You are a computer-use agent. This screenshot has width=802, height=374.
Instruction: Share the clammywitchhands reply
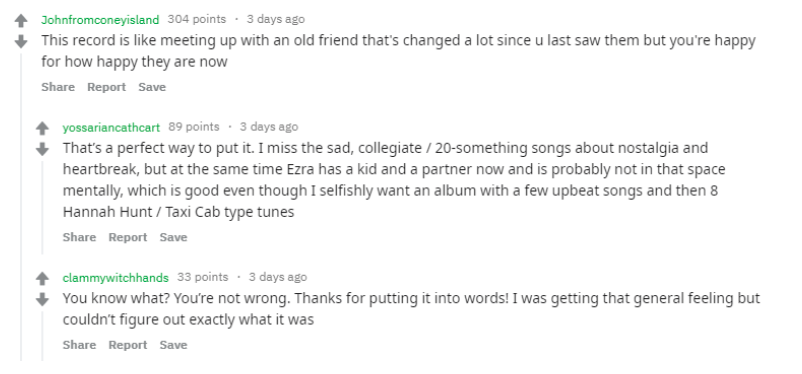(79, 345)
